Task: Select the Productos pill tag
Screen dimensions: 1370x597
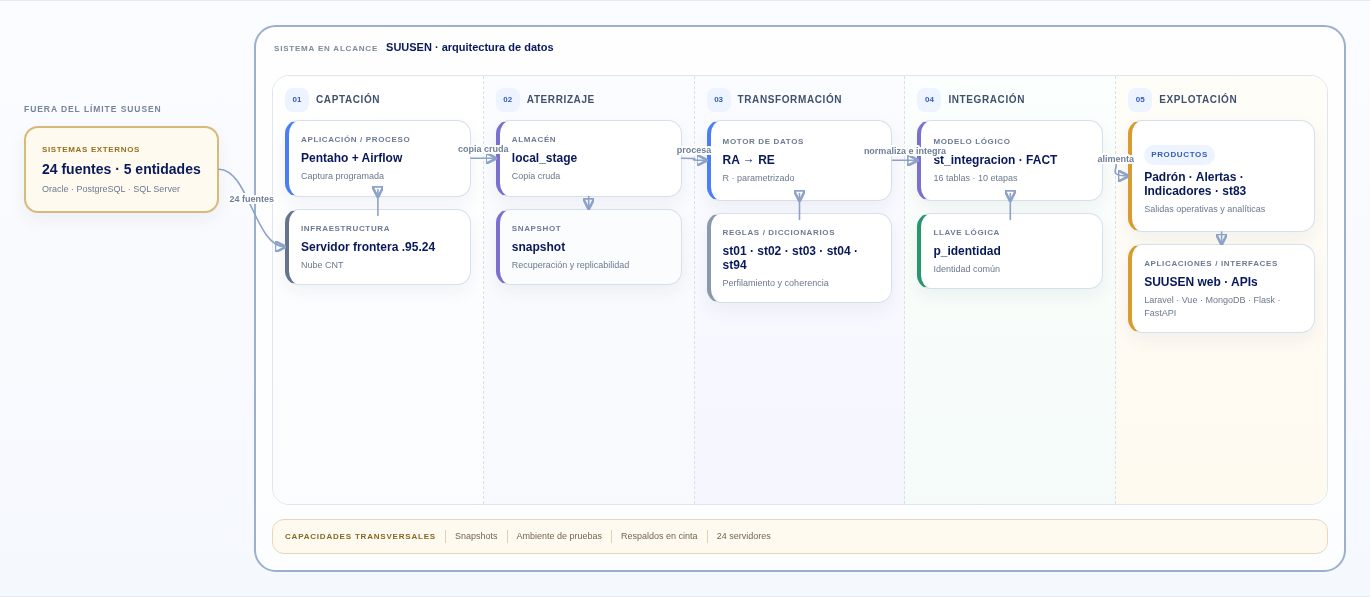Action: 1179,154
